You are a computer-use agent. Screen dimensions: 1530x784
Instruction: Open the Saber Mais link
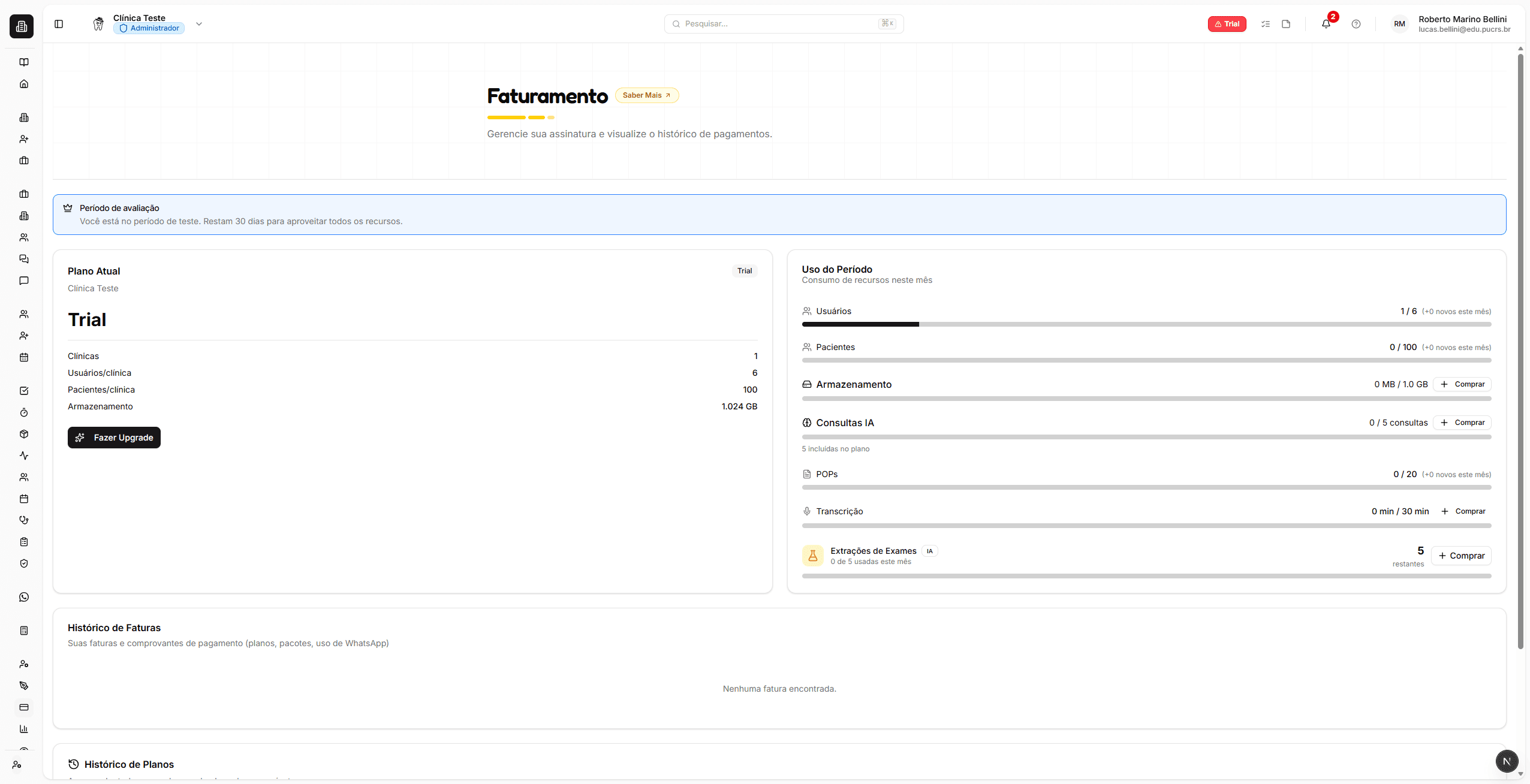[x=646, y=95]
